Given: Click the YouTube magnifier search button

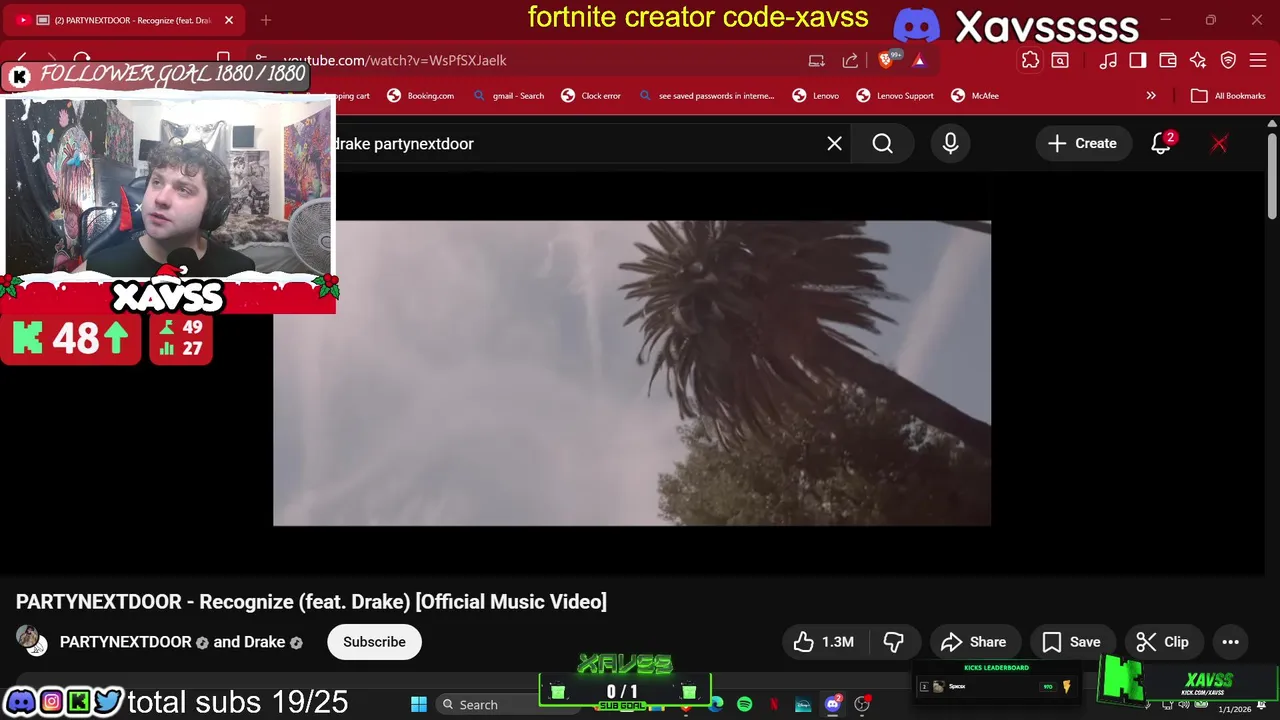Looking at the screenshot, I should click(882, 144).
